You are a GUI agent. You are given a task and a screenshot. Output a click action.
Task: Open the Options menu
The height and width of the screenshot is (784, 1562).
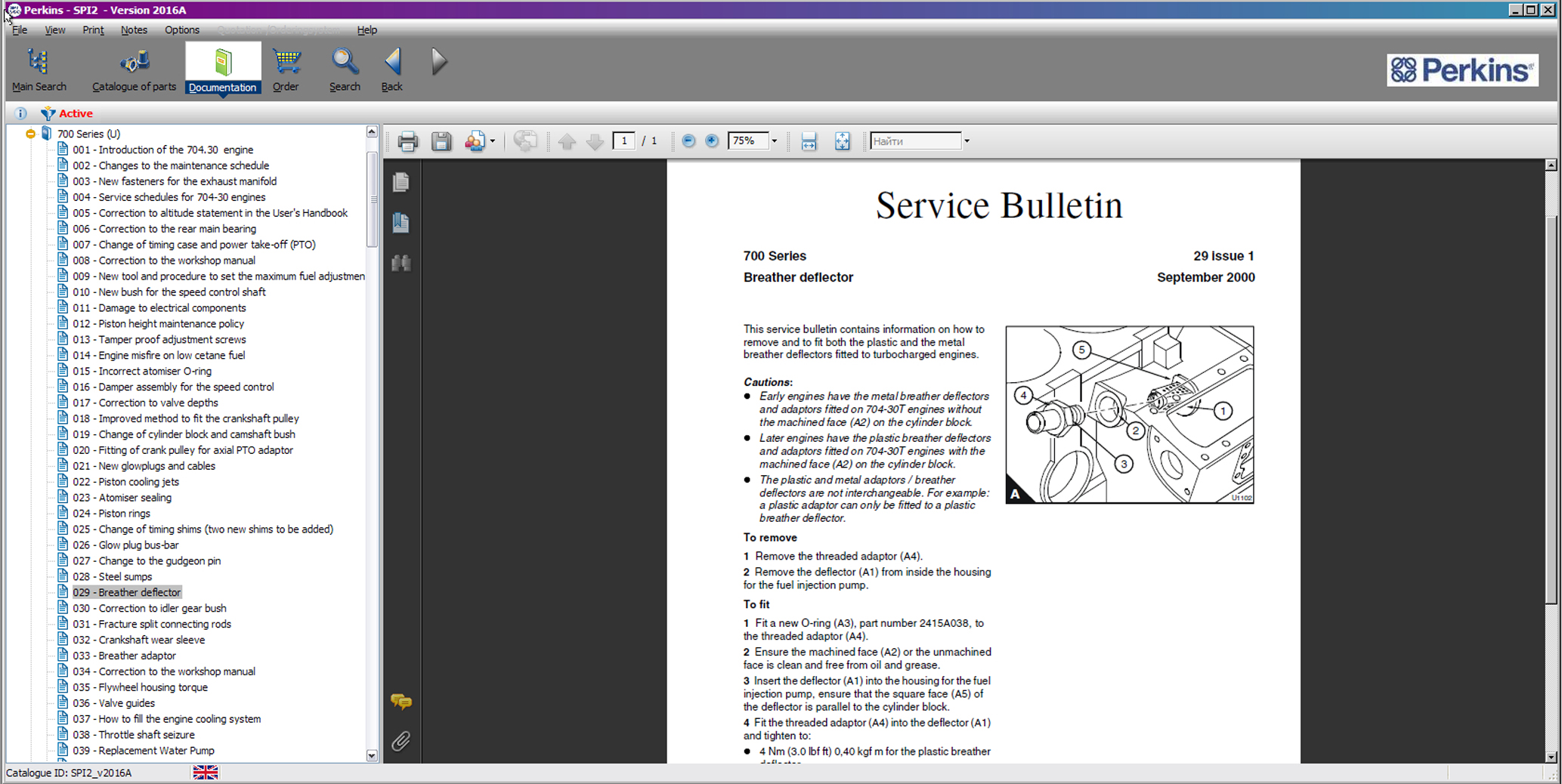[181, 30]
